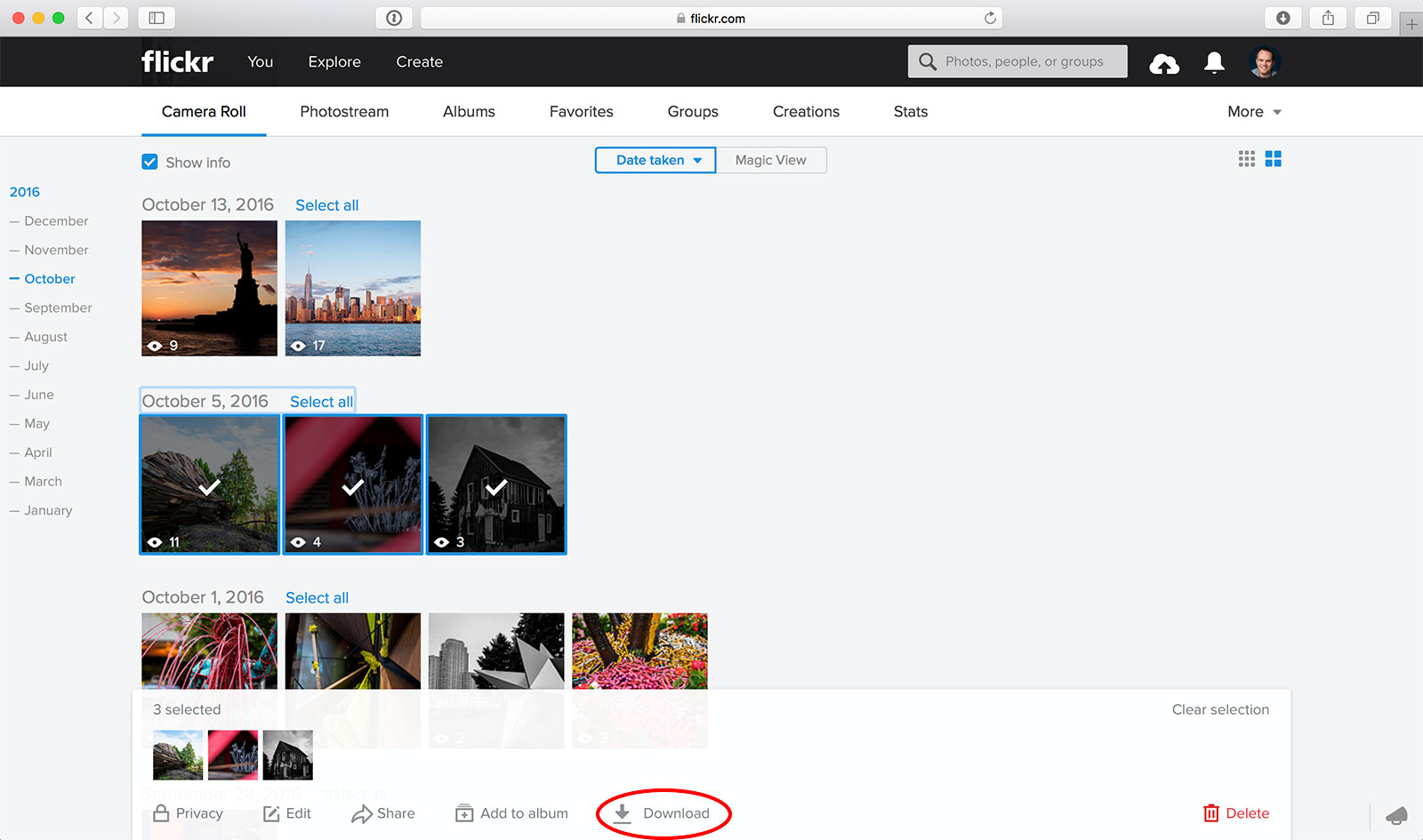1423x840 pixels.
Task: Open the user profile avatar
Action: click(x=1264, y=61)
